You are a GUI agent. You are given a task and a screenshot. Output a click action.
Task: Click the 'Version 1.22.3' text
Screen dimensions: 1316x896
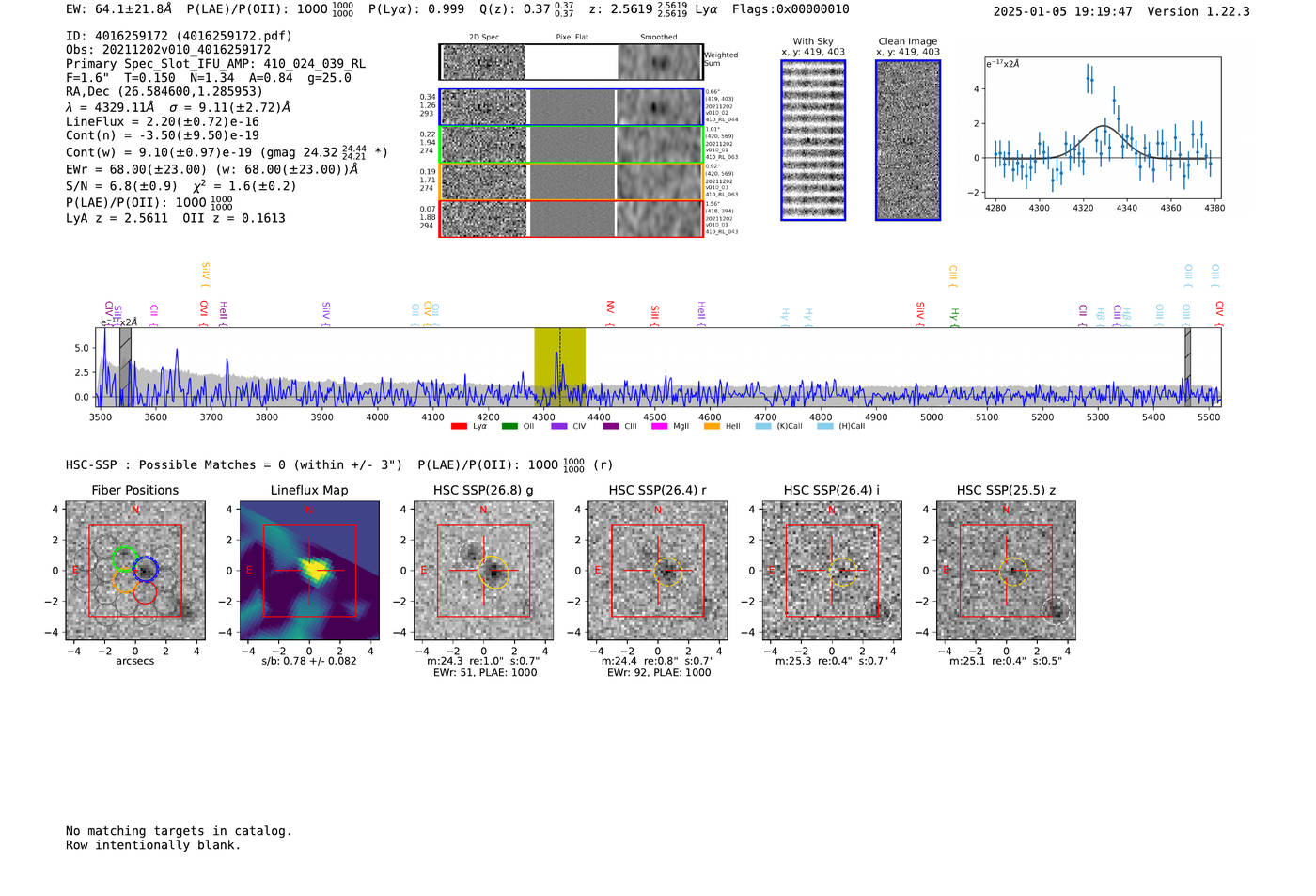[x=1198, y=12]
